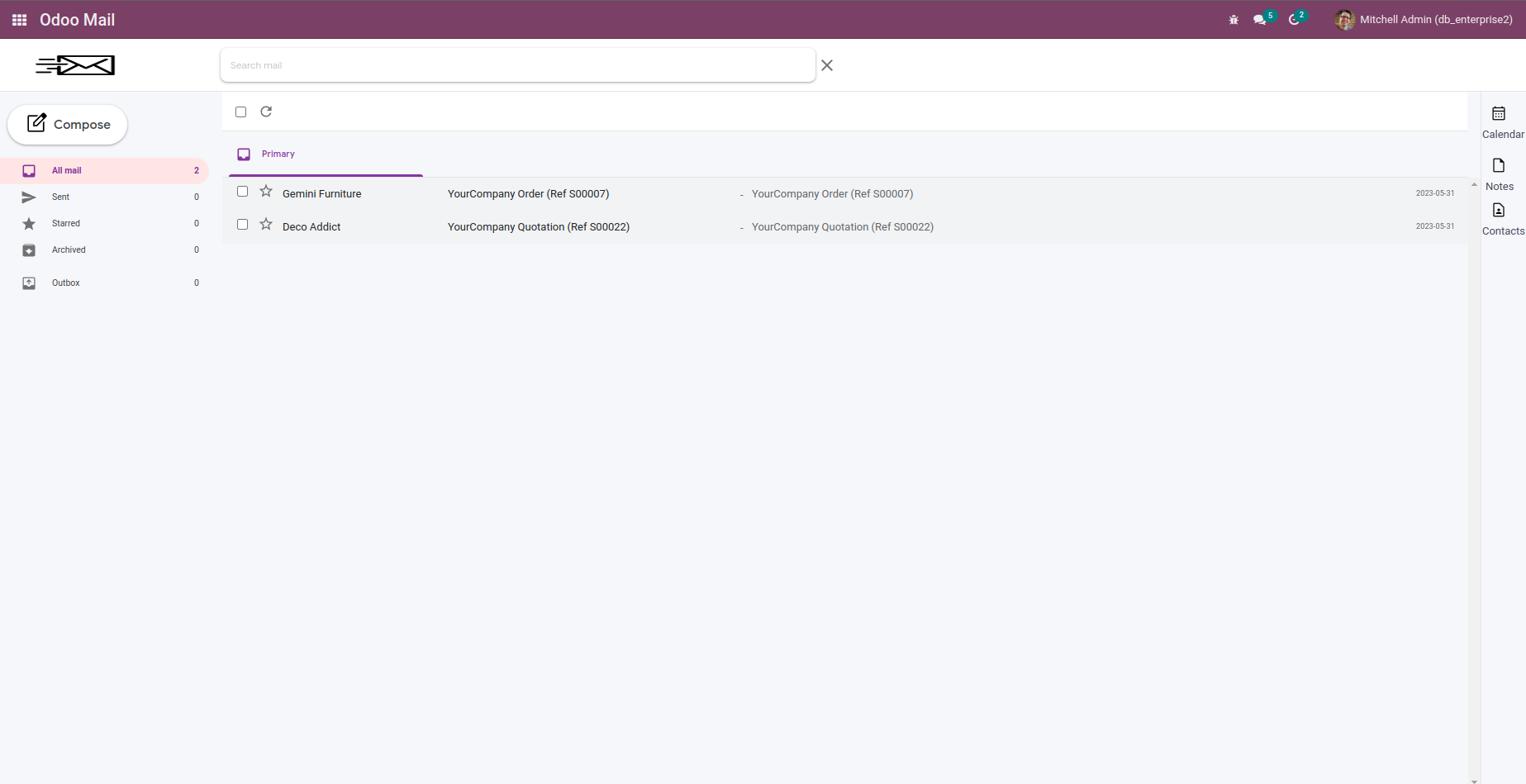Click the All mail count 2
Viewport: 1526px width, 784px height.
[197, 171]
